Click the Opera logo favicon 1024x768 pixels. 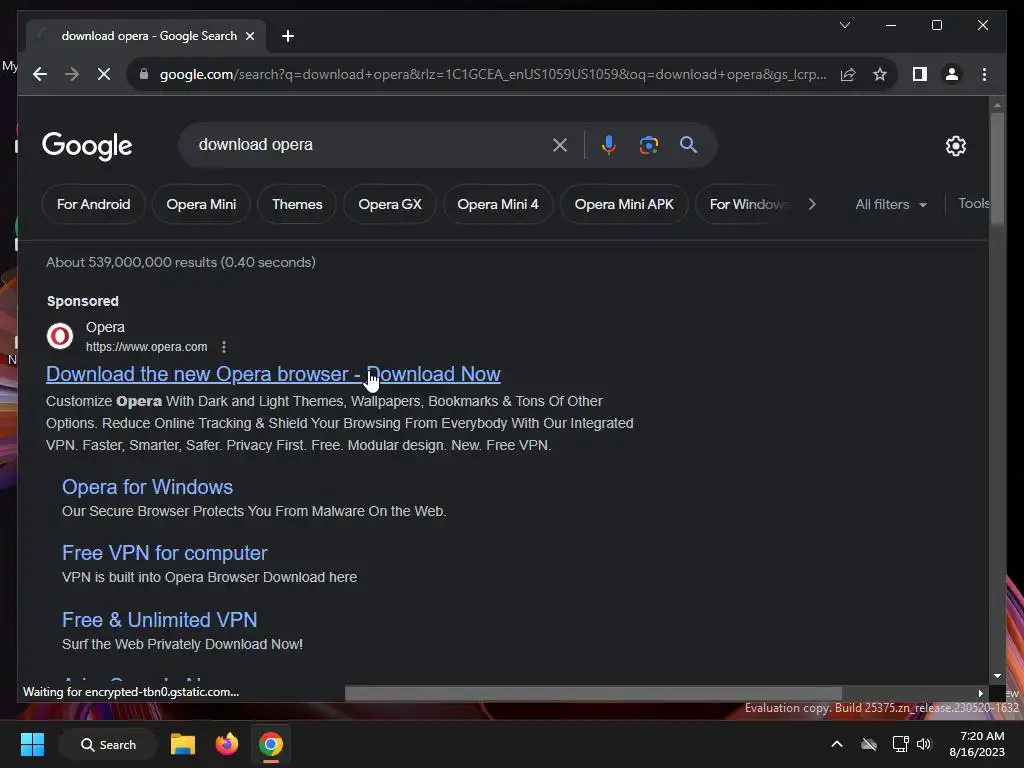pyautogui.click(x=59, y=336)
